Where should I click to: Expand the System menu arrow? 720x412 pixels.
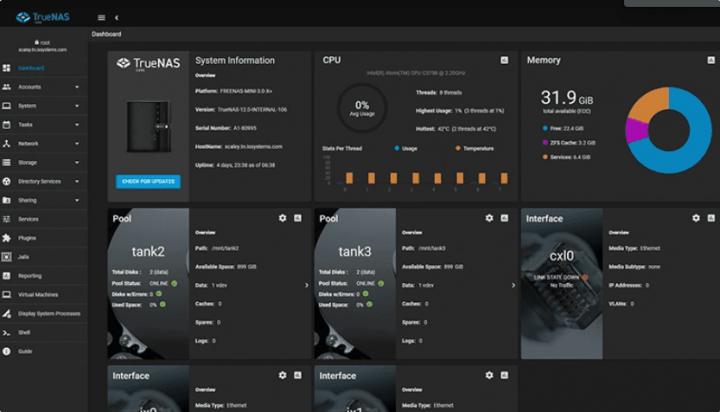coord(77,106)
